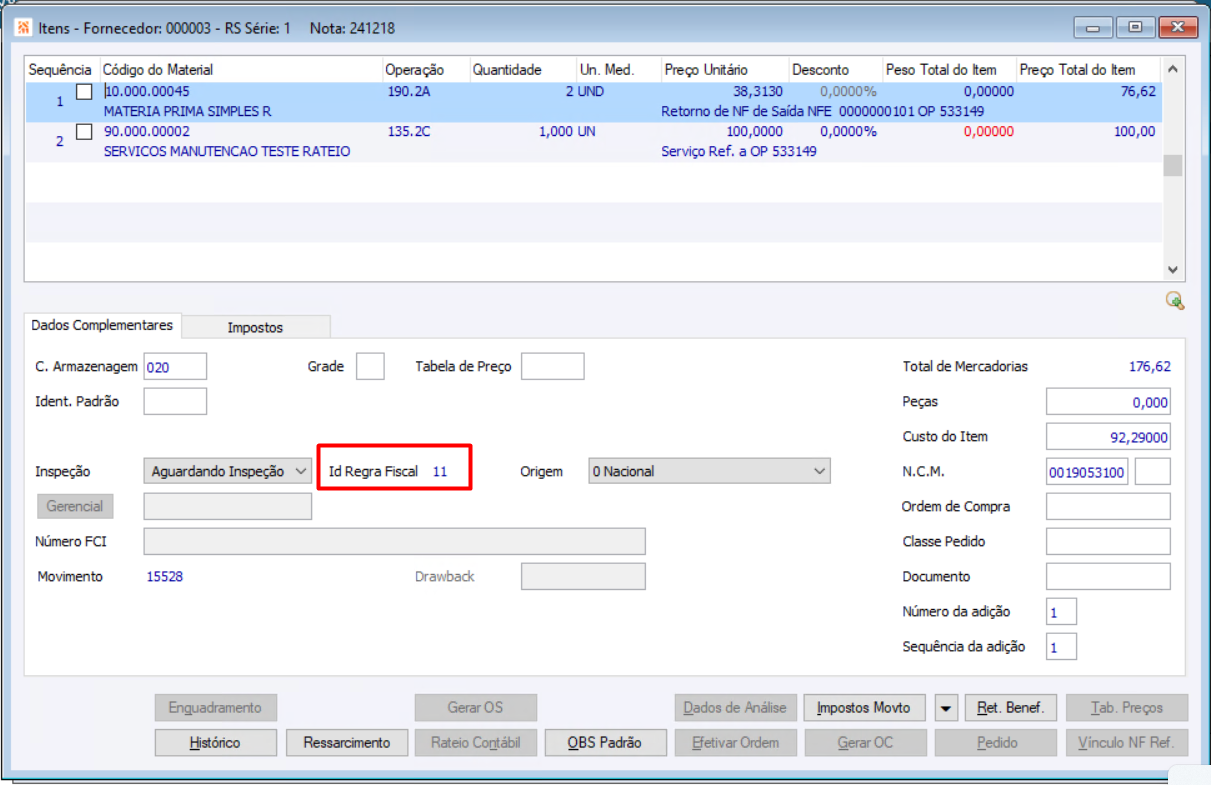
Task: Click the Peças input field
Action: (x=1108, y=402)
